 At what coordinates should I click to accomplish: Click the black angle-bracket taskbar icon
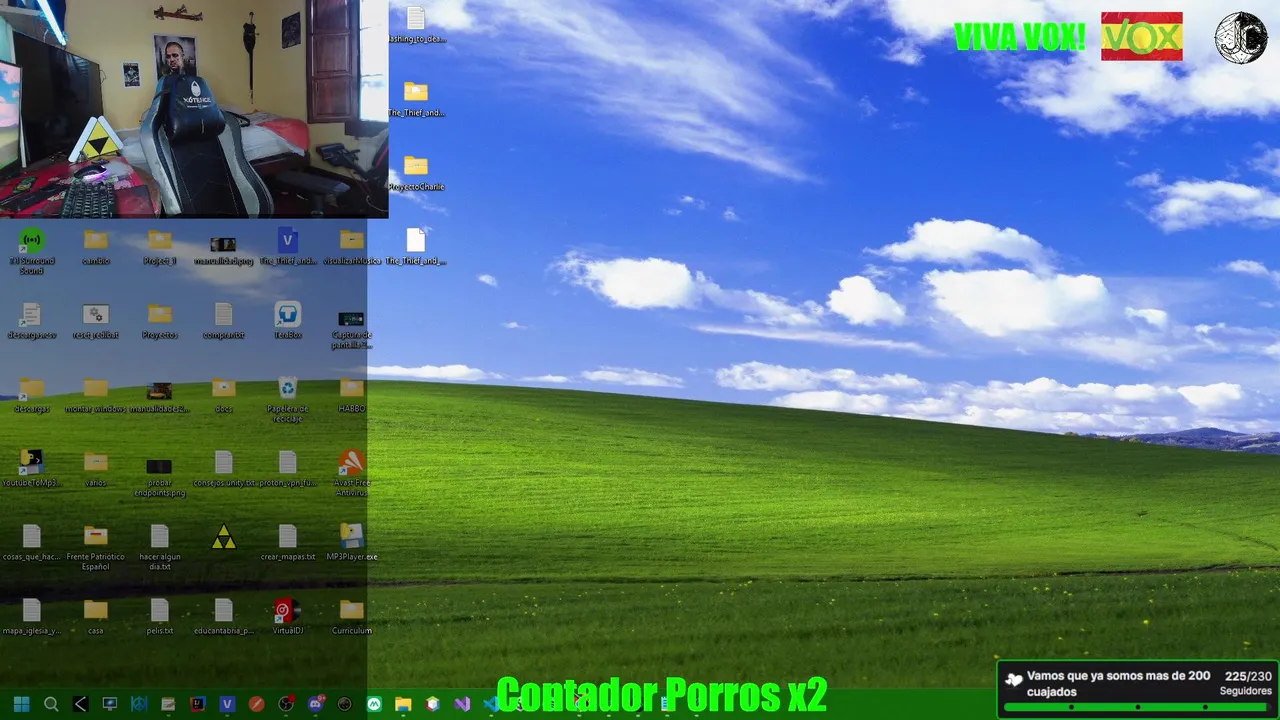point(80,704)
